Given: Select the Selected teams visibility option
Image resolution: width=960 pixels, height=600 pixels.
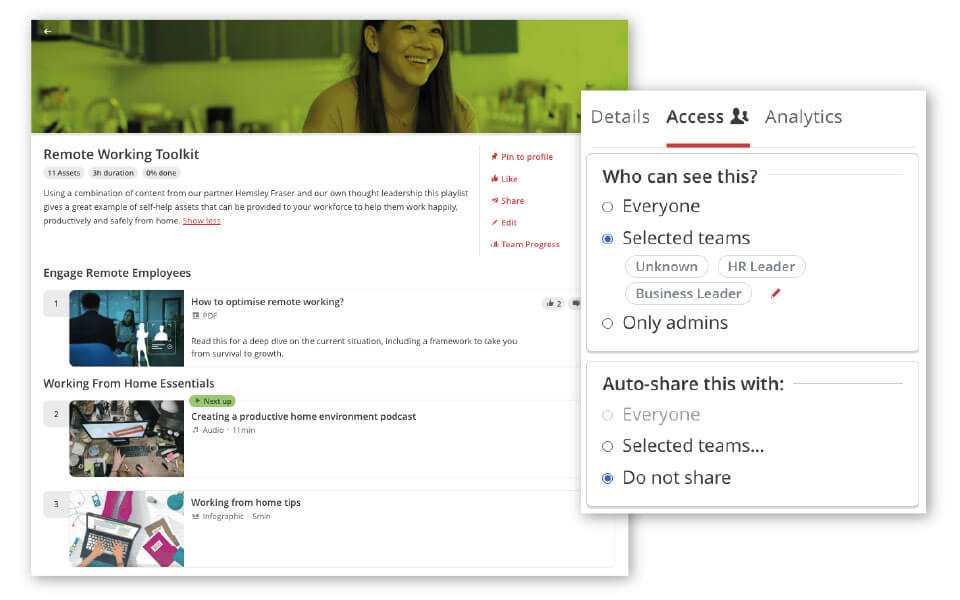Looking at the screenshot, I should [607, 239].
